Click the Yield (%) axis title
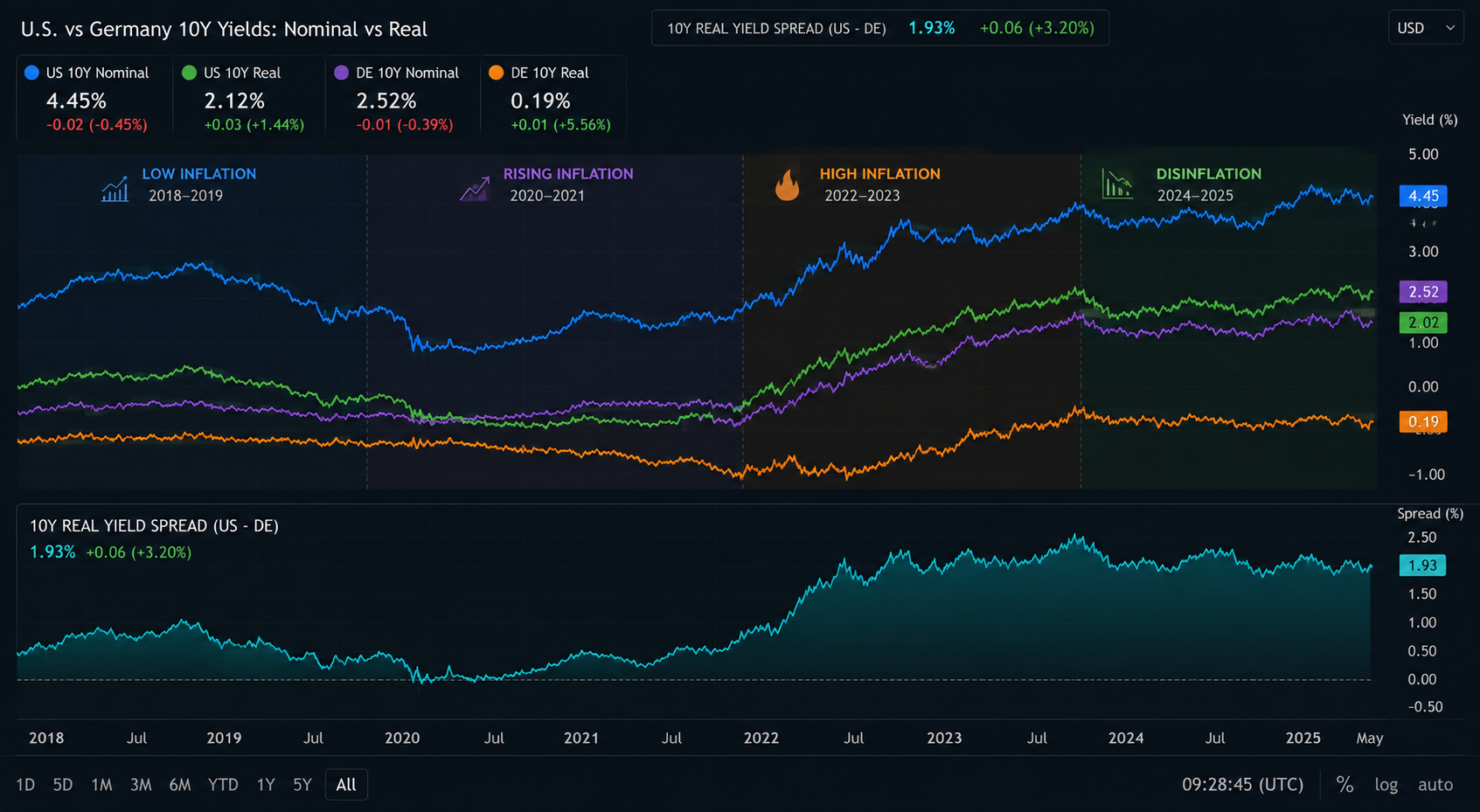This screenshot has width=1480, height=812. pyautogui.click(x=1430, y=120)
